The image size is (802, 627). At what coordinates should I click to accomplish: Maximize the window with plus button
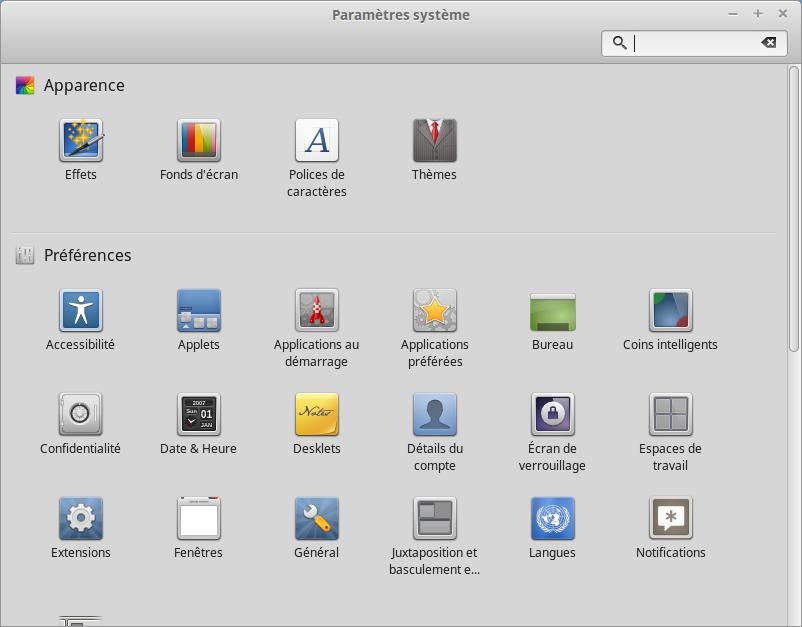click(x=758, y=14)
